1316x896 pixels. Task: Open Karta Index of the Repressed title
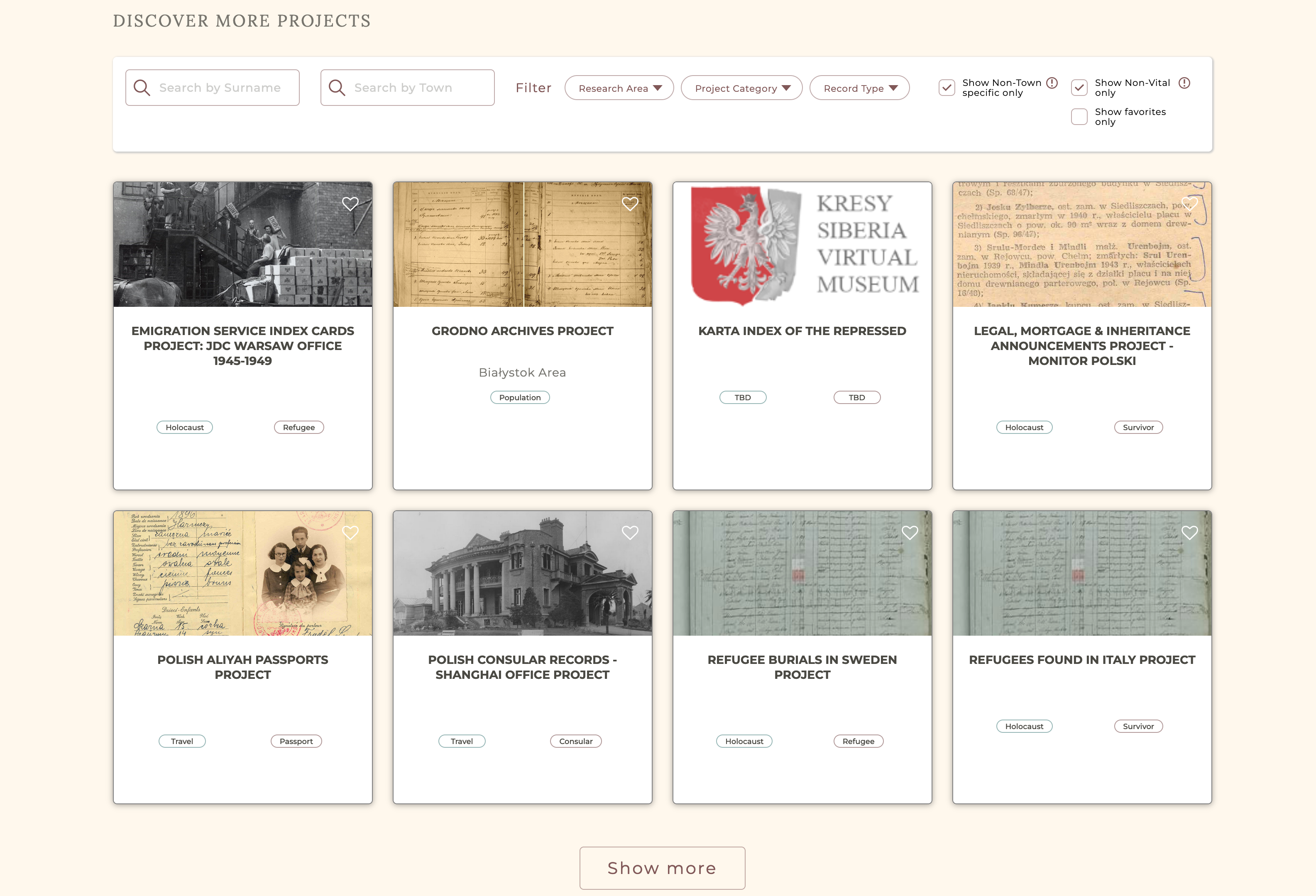(x=802, y=331)
